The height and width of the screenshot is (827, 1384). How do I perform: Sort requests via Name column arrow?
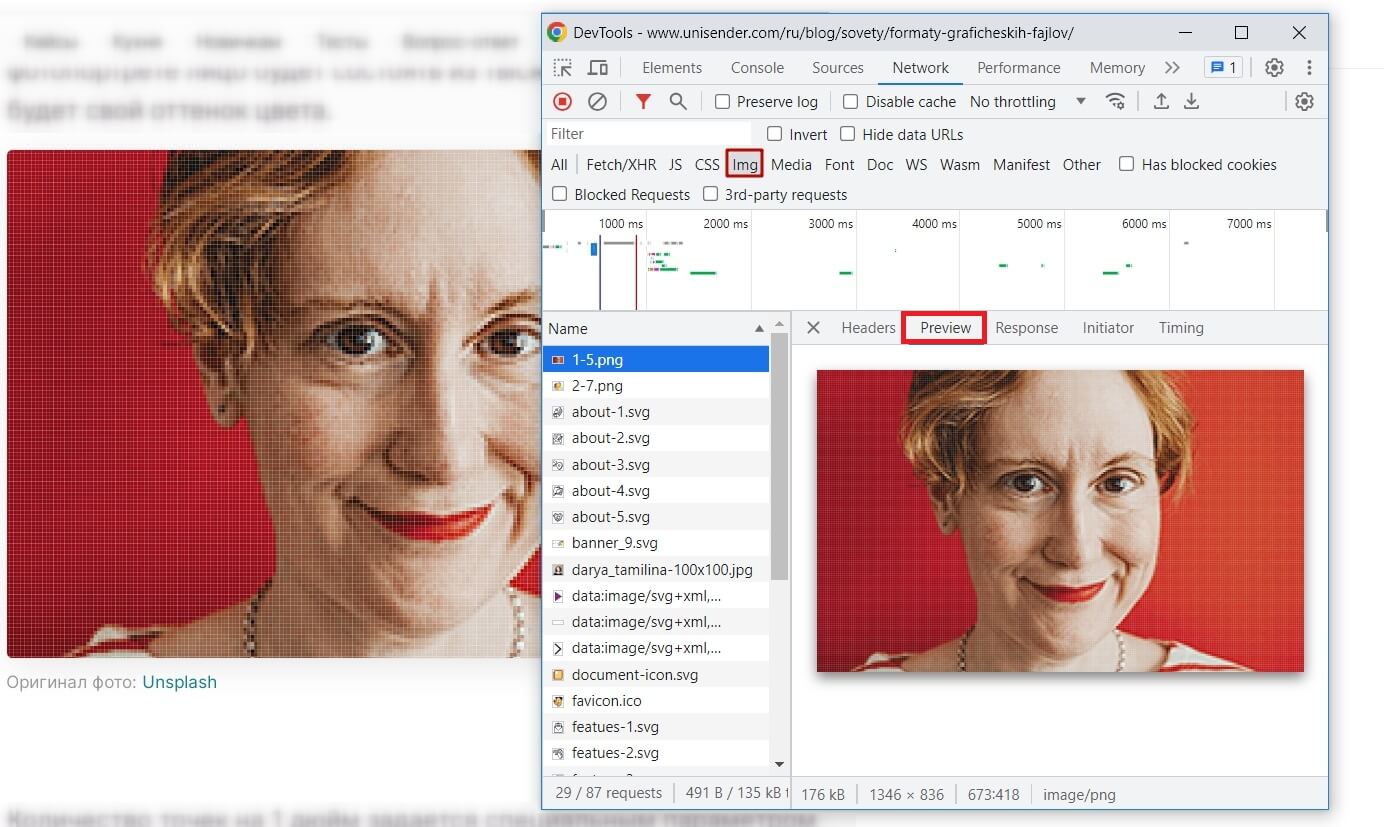(758, 328)
